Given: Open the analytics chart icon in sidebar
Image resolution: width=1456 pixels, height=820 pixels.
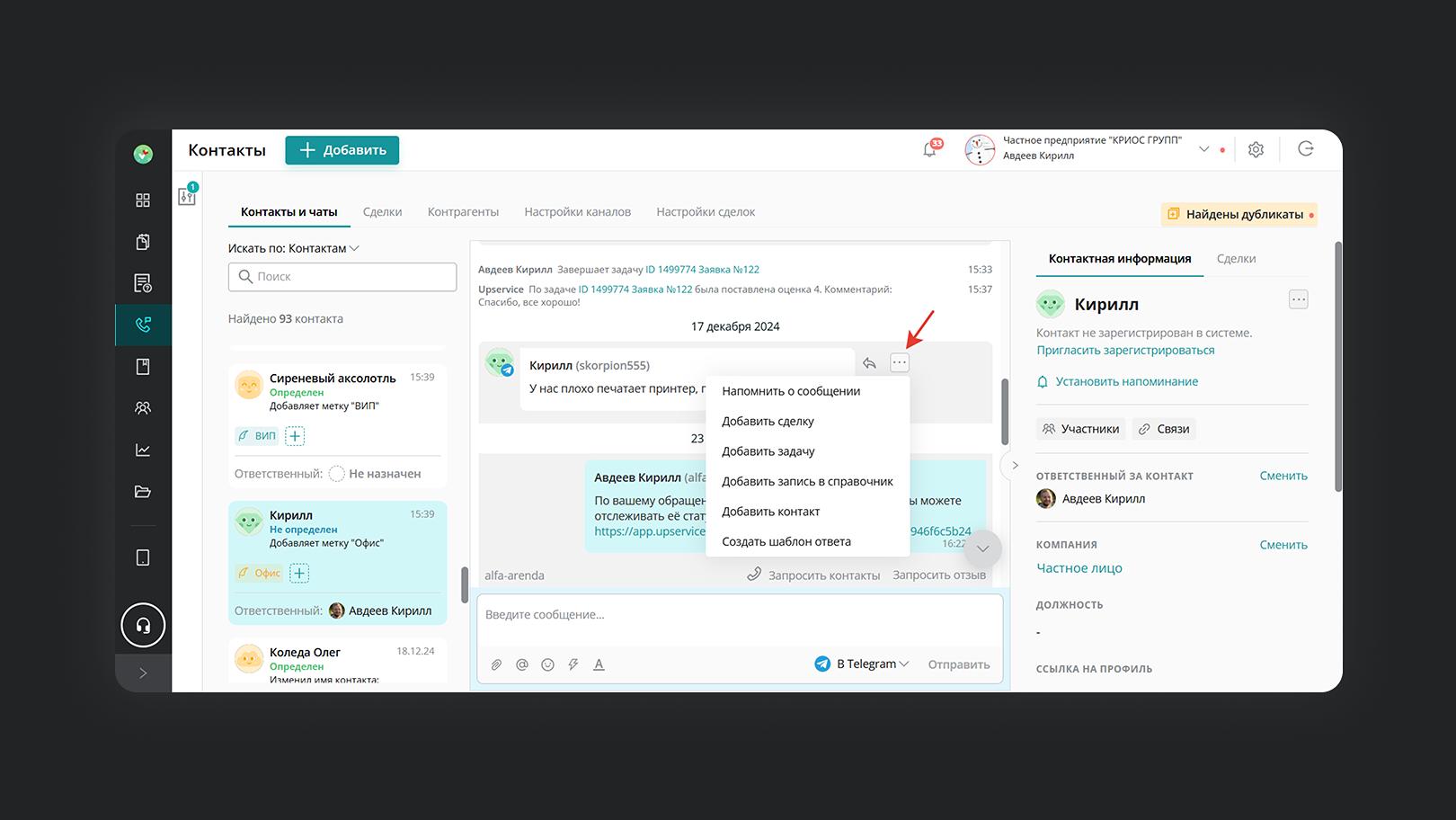Looking at the screenshot, I should click(x=143, y=450).
